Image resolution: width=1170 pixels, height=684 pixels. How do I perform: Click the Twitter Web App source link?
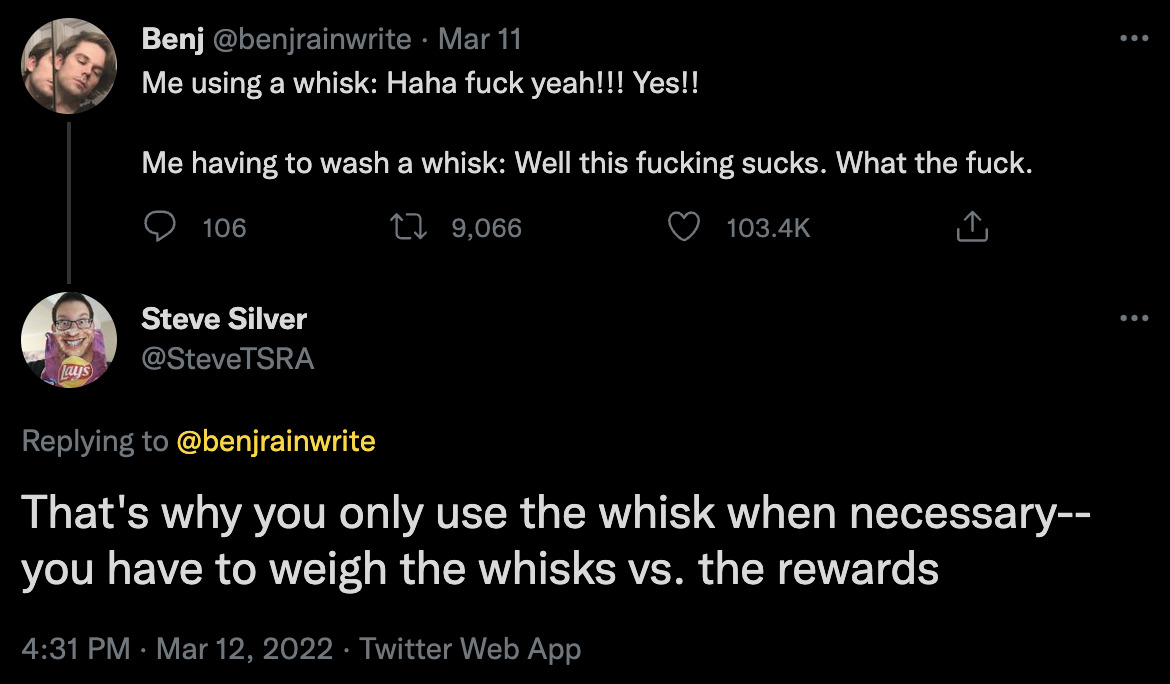tap(470, 648)
